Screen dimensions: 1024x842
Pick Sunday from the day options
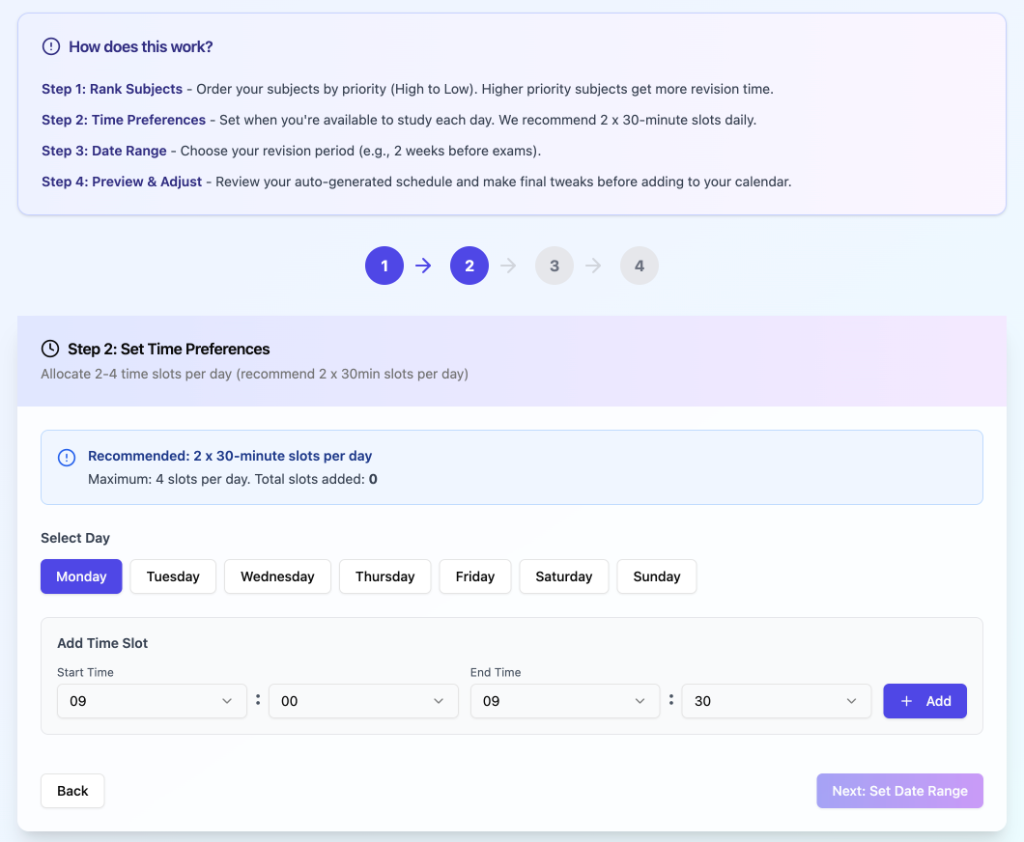click(656, 576)
